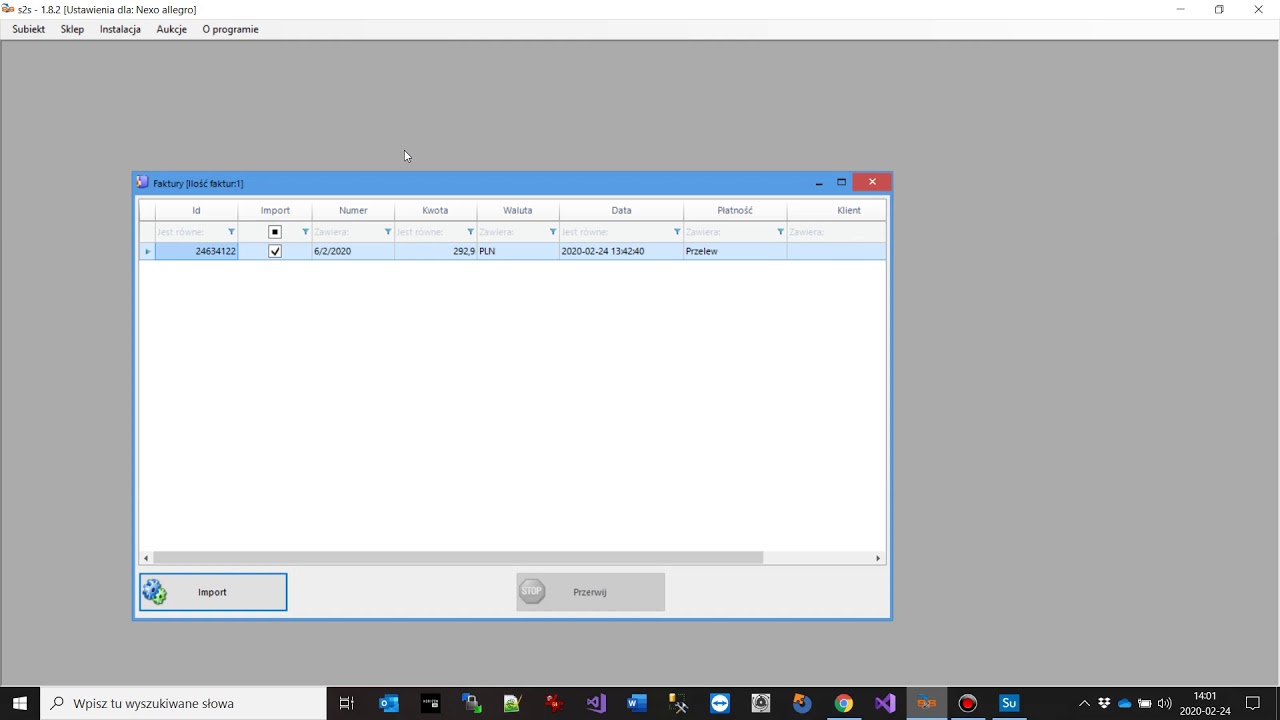Open Google Chrome from the taskbar
This screenshot has width=1280, height=720.
point(844,703)
